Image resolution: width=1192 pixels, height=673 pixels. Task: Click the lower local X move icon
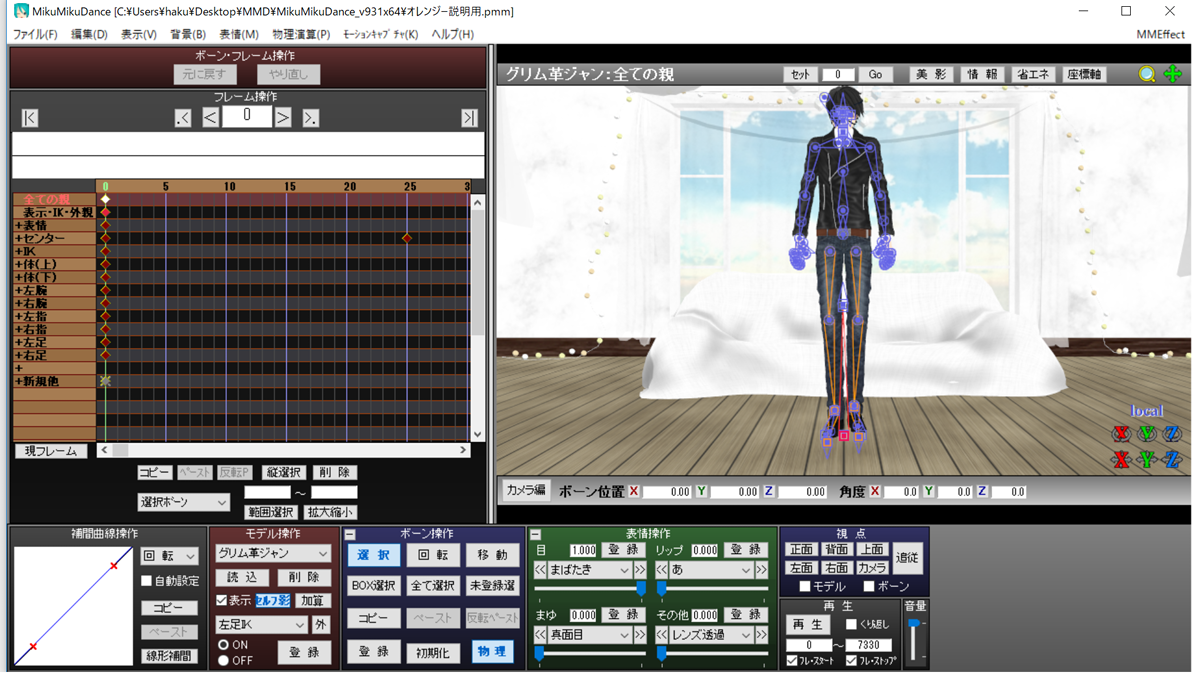point(1121,459)
